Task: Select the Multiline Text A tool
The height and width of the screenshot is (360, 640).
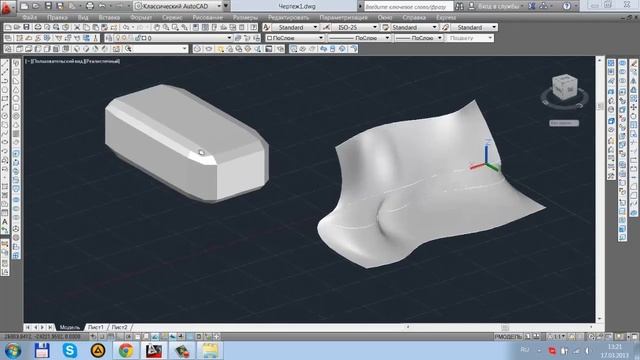Action: pyautogui.click(x=5, y=222)
